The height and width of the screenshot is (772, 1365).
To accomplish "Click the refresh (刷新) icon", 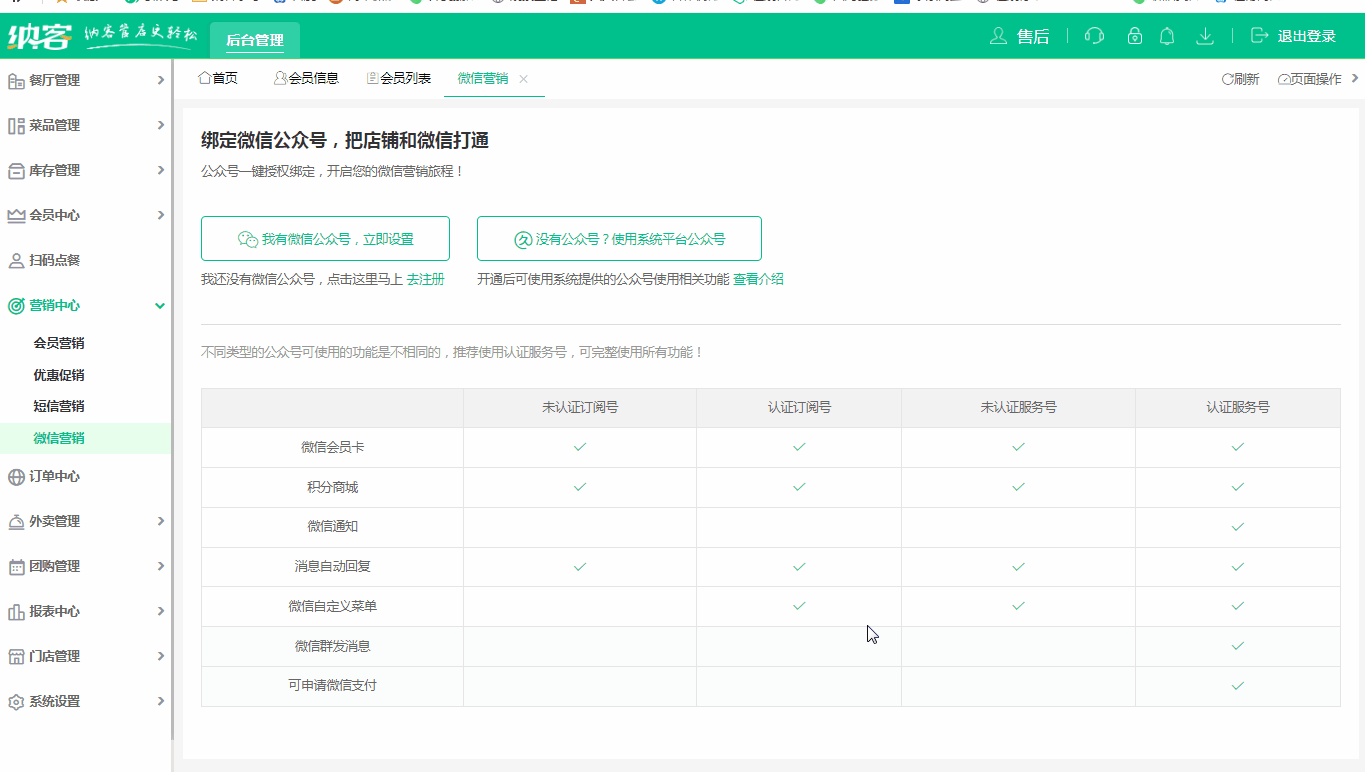I will click(1240, 78).
